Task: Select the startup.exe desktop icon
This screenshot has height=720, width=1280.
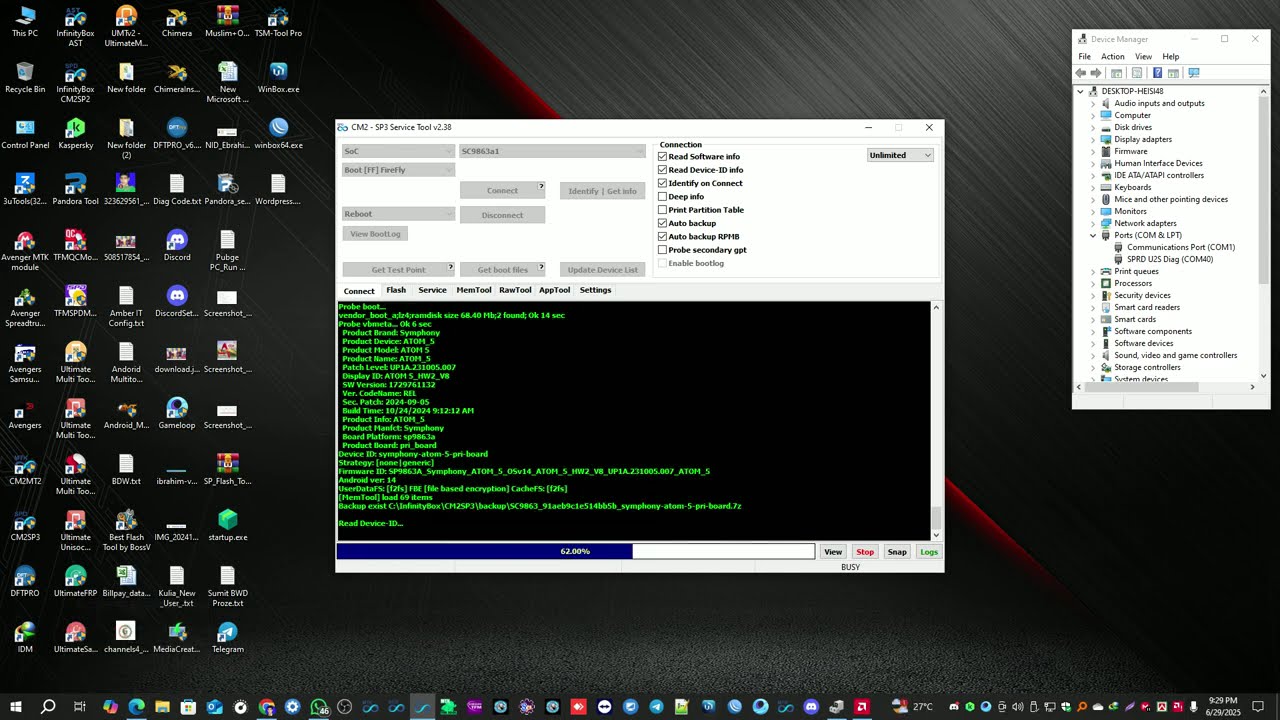Action: coord(227,526)
